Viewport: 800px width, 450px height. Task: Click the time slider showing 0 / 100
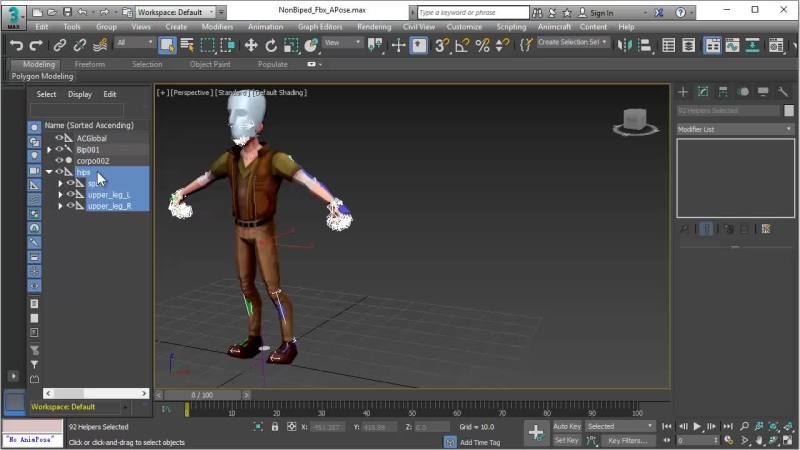point(202,394)
